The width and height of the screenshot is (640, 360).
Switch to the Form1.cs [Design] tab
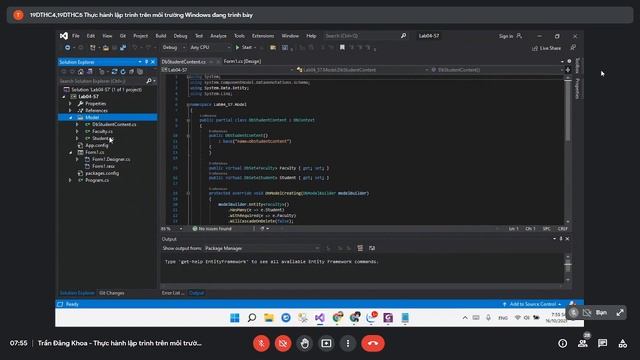click(242, 61)
